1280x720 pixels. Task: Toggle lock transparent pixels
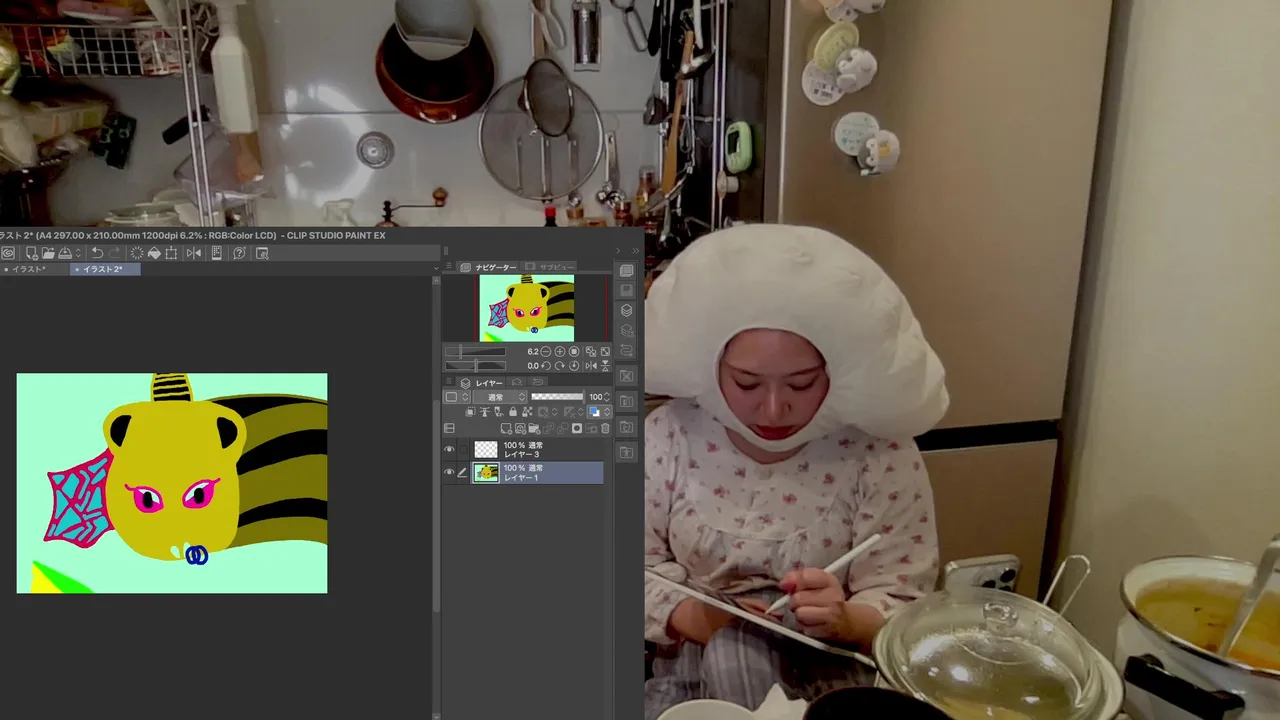(527, 411)
